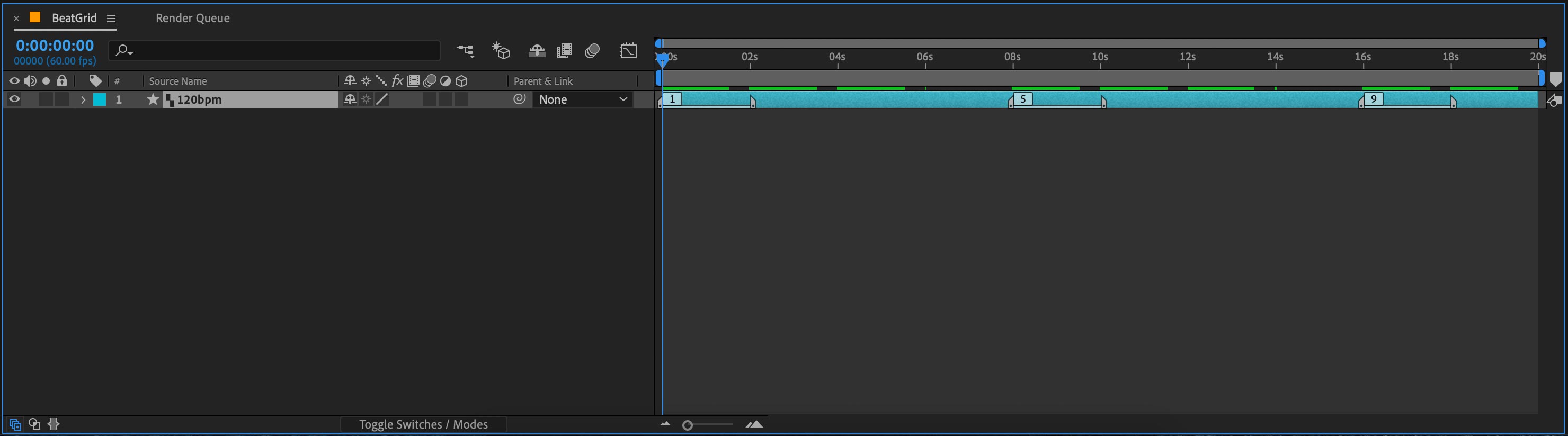The height and width of the screenshot is (436, 1568).
Task: Lock the 120bpm layer
Action: (x=61, y=99)
